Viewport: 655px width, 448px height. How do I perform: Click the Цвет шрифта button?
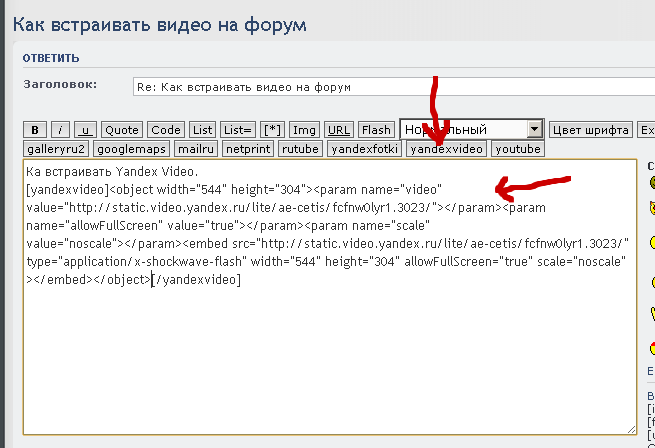tap(591, 130)
